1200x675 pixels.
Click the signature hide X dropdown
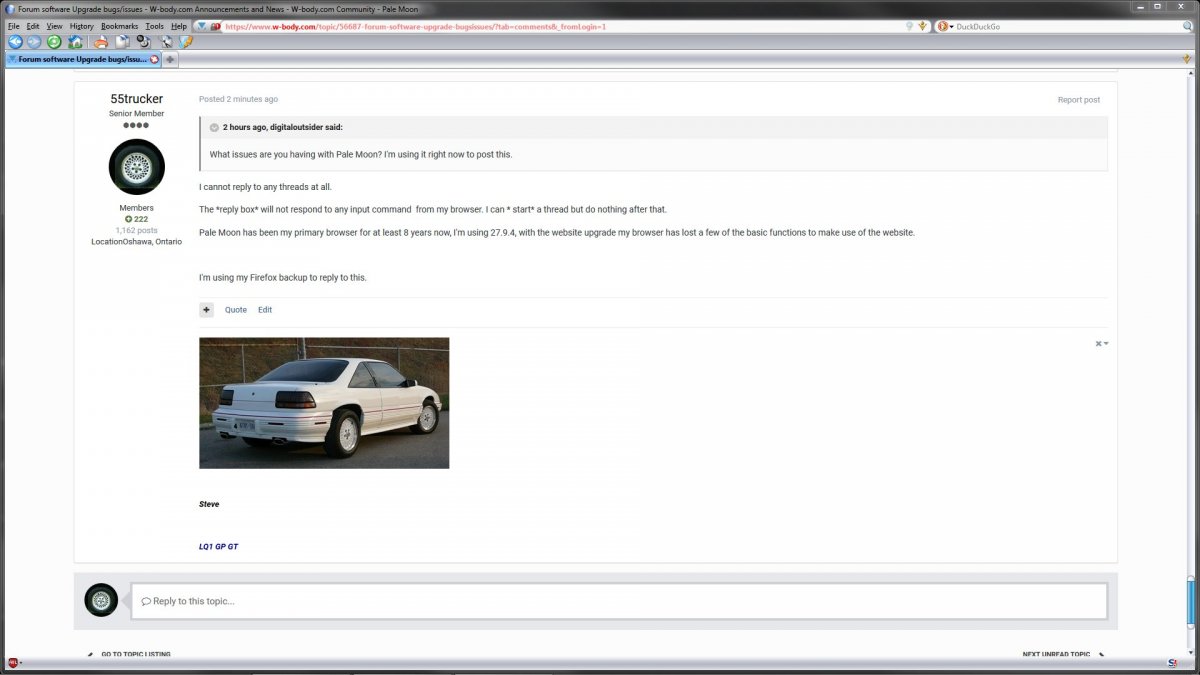[x=1101, y=343]
